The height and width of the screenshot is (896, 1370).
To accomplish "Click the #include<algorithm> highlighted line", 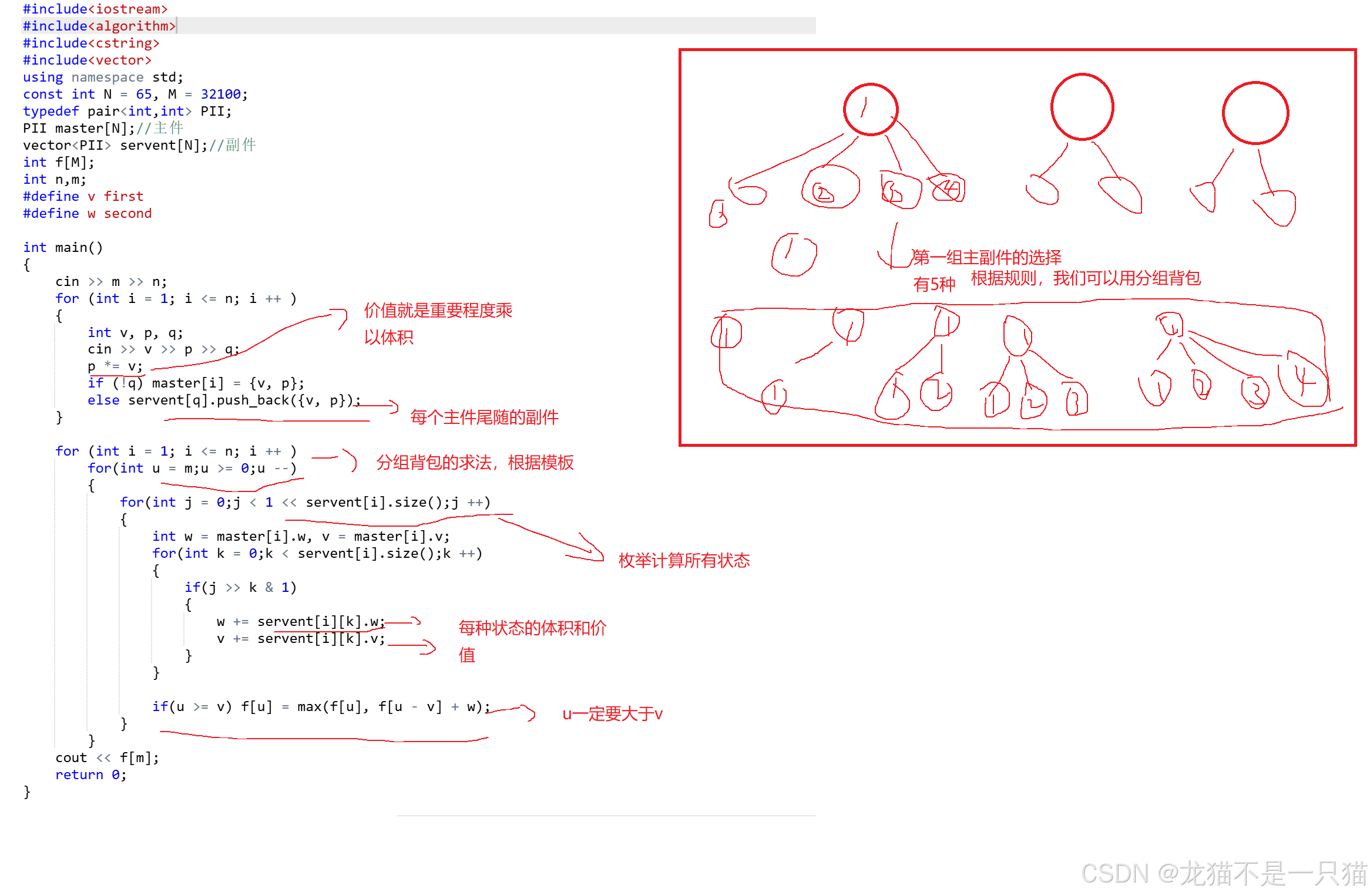I will [99, 26].
